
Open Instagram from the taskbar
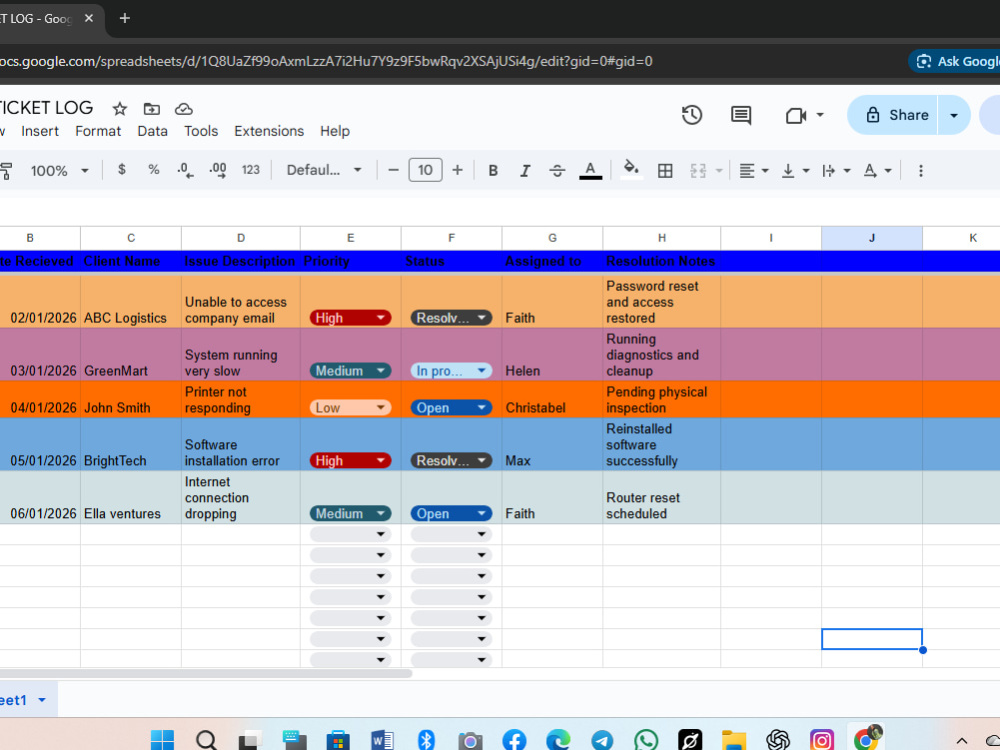coord(821,740)
